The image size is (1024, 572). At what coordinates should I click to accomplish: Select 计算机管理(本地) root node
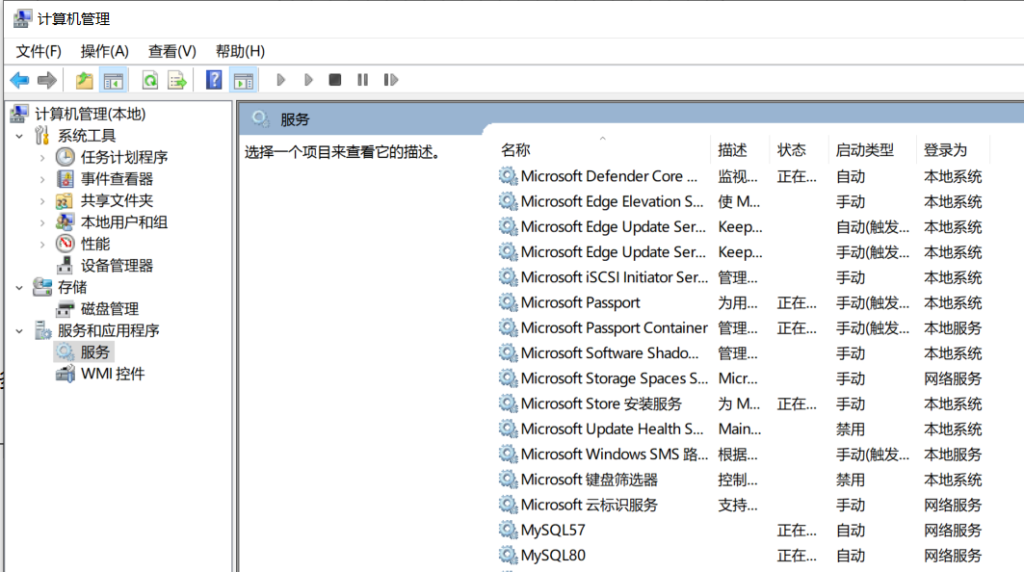tap(90, 114)
